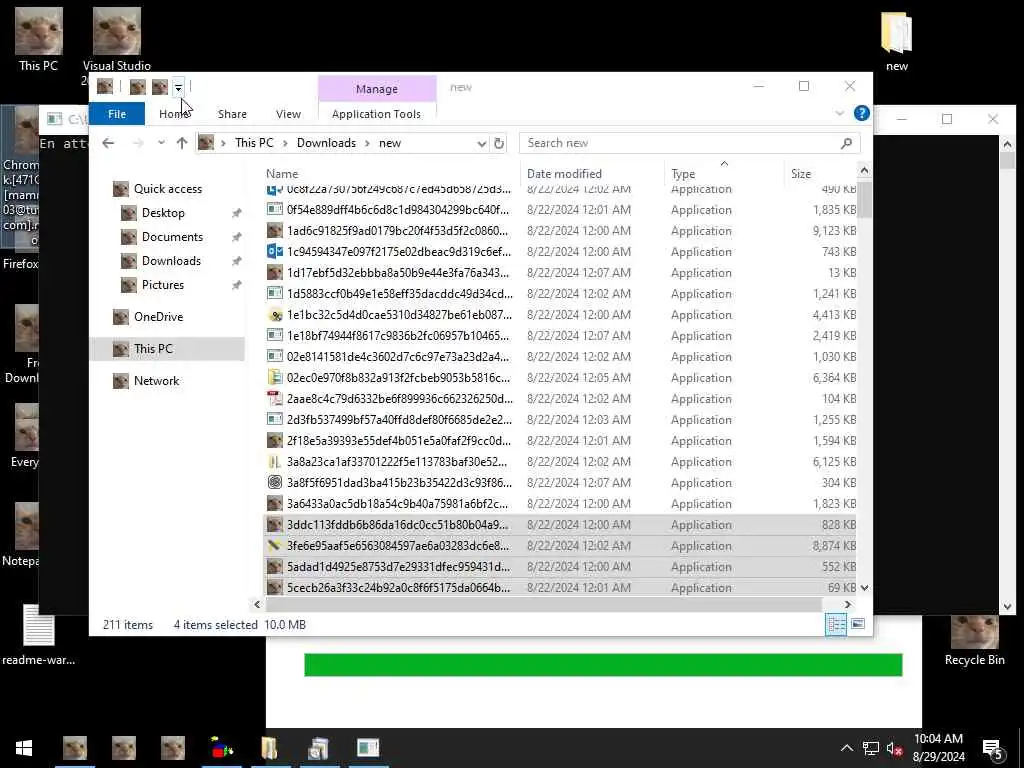Open the network status tray icon
The height and width of the screenshot is (768, 1024).
click(870, 748)
